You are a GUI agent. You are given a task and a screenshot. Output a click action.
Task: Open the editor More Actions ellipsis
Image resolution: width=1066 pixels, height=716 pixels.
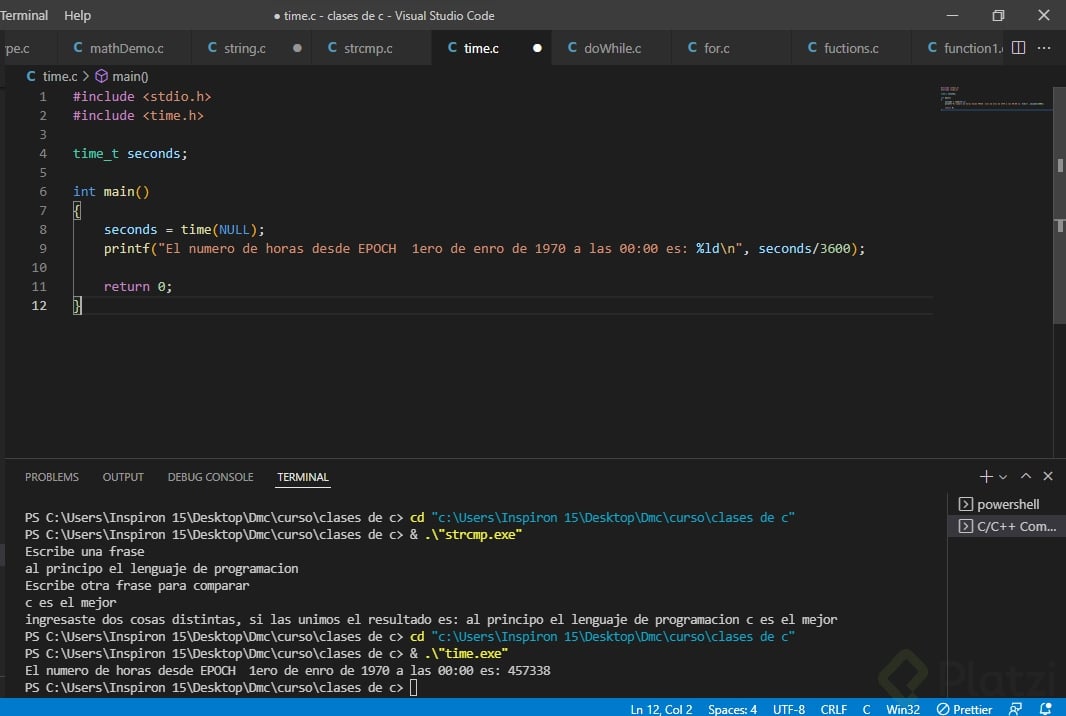(x=1046, y=47)
